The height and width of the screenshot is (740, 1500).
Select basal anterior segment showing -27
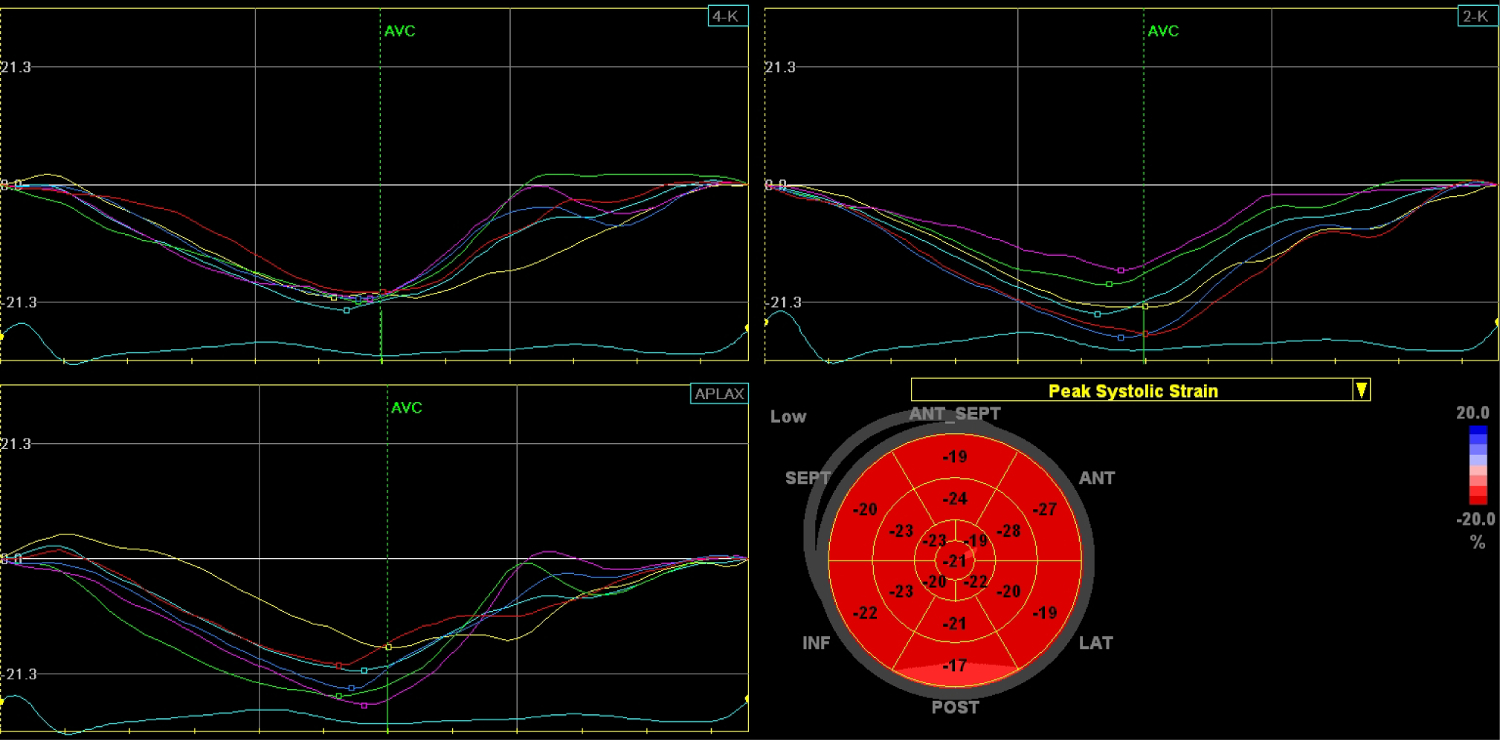coord(1045,510)
